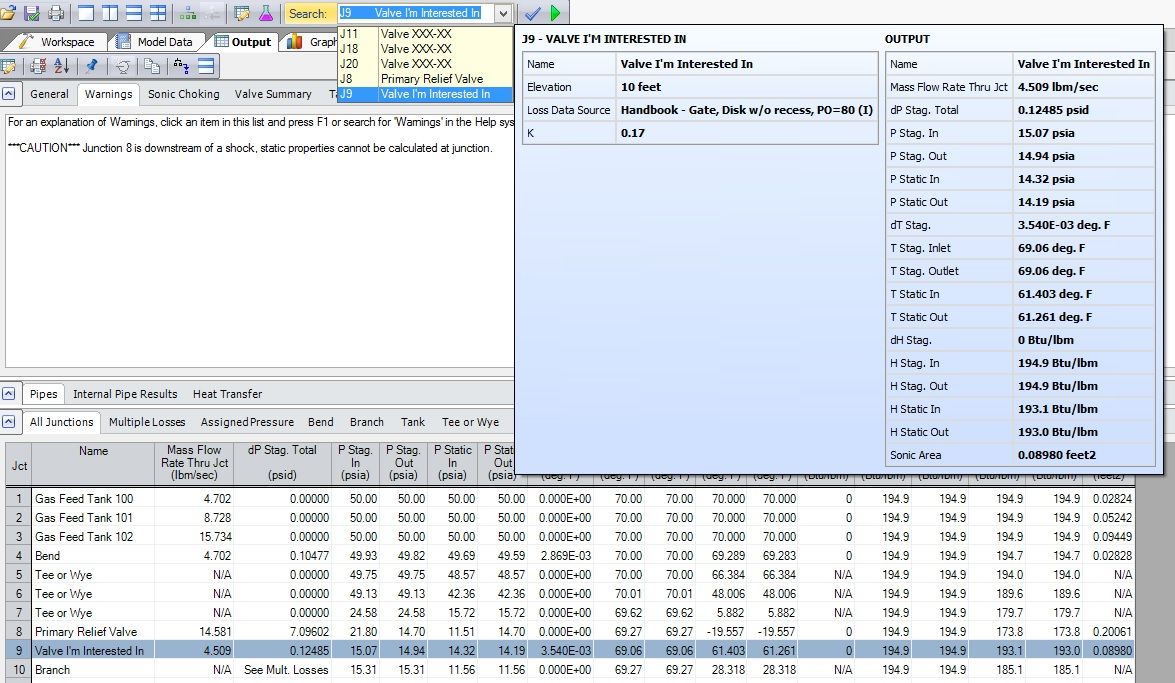Copy output data with the copy icon
Image resolution: width=1175 pixels, height=683 pixels.
pos(152,65)
